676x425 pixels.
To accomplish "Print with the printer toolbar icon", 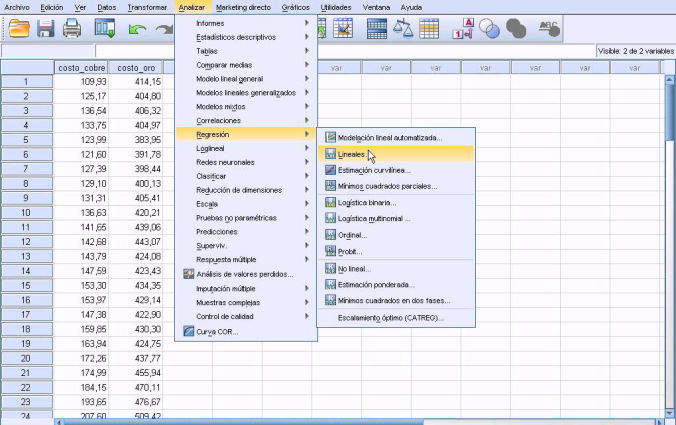I will (72, 29).
